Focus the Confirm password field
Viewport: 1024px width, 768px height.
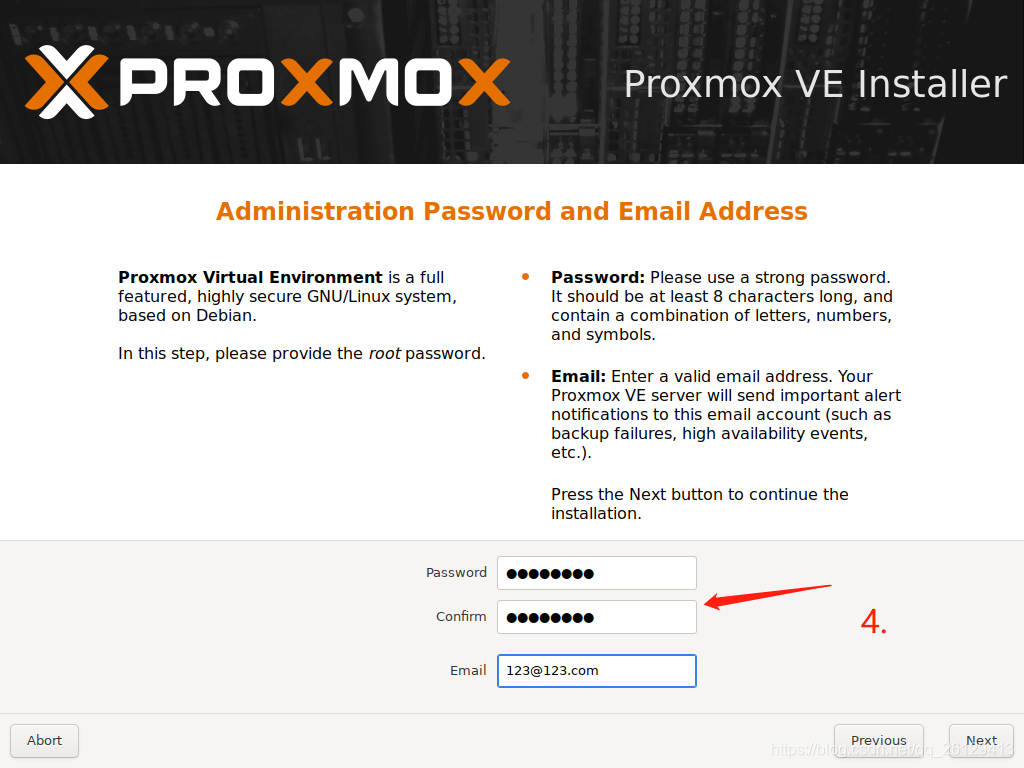[x=596, y=616]
